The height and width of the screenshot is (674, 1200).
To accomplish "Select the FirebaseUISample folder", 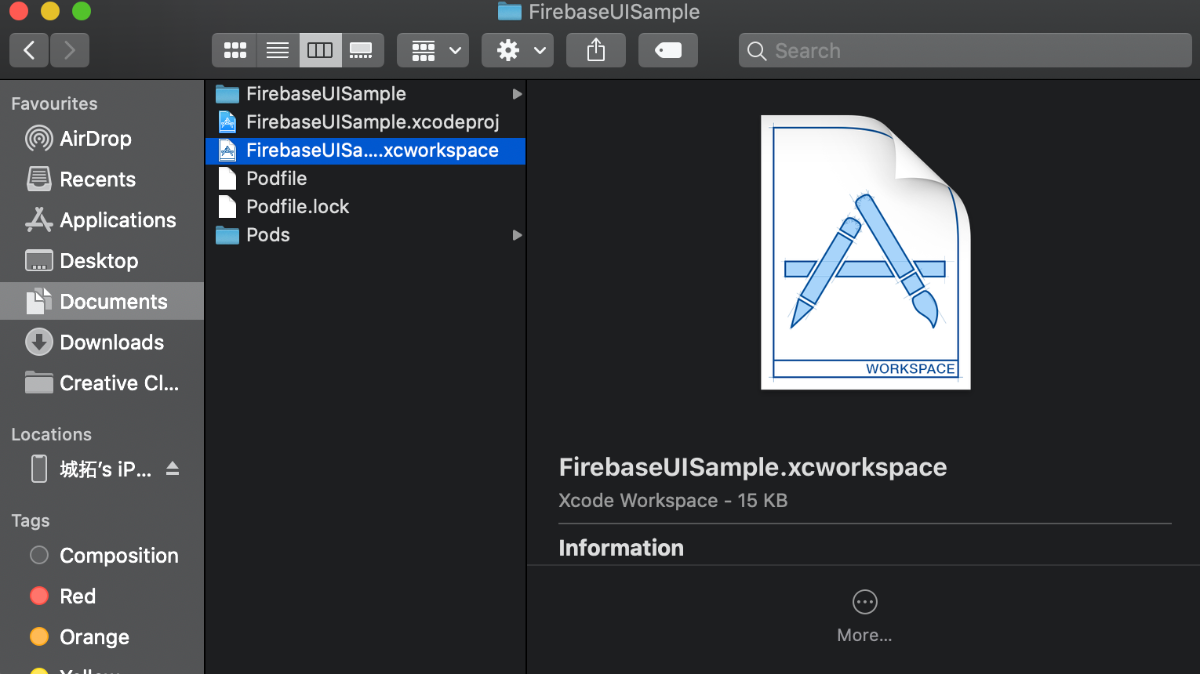I will point(365,94).
